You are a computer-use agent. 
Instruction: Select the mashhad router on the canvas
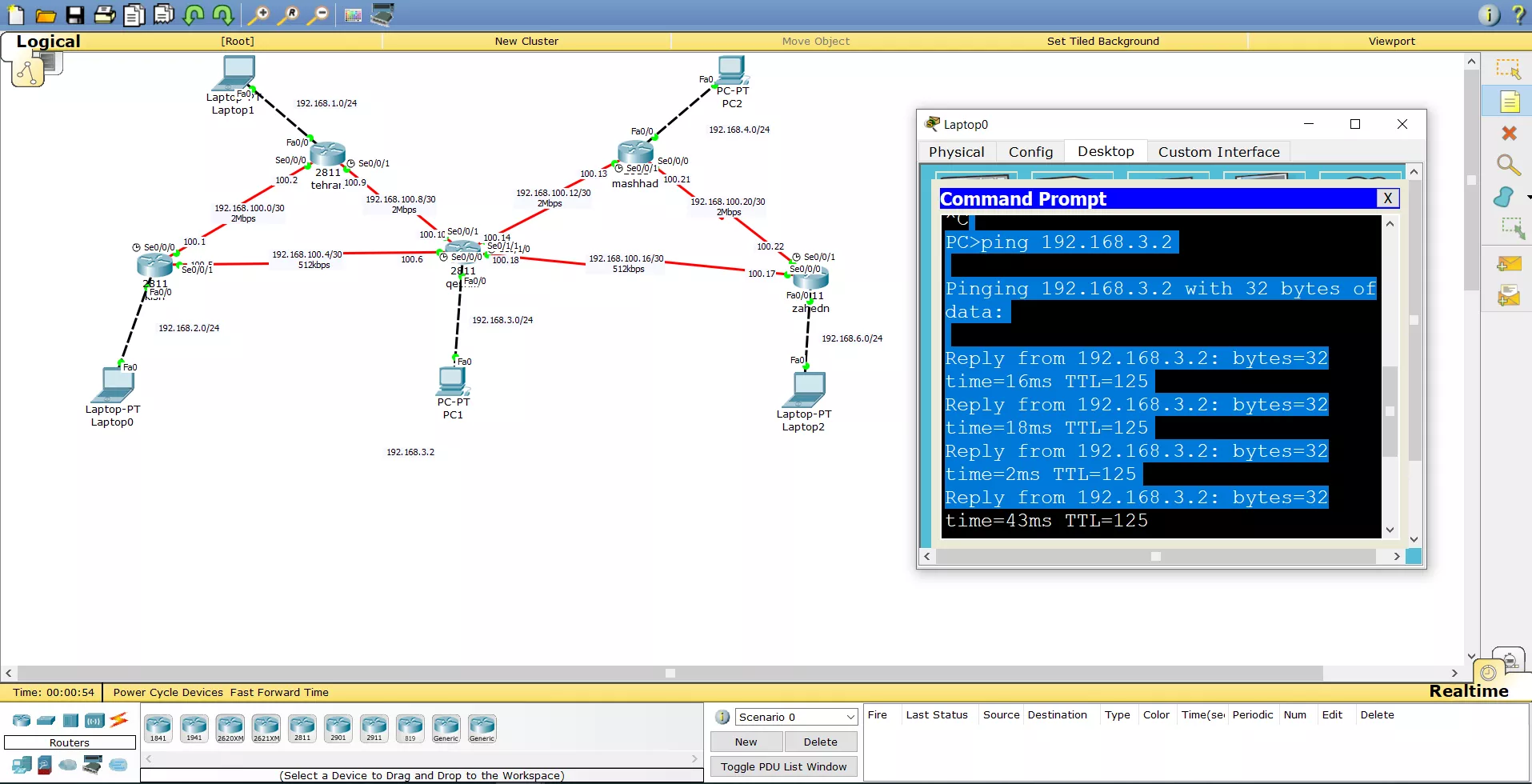tap(635, 154)
